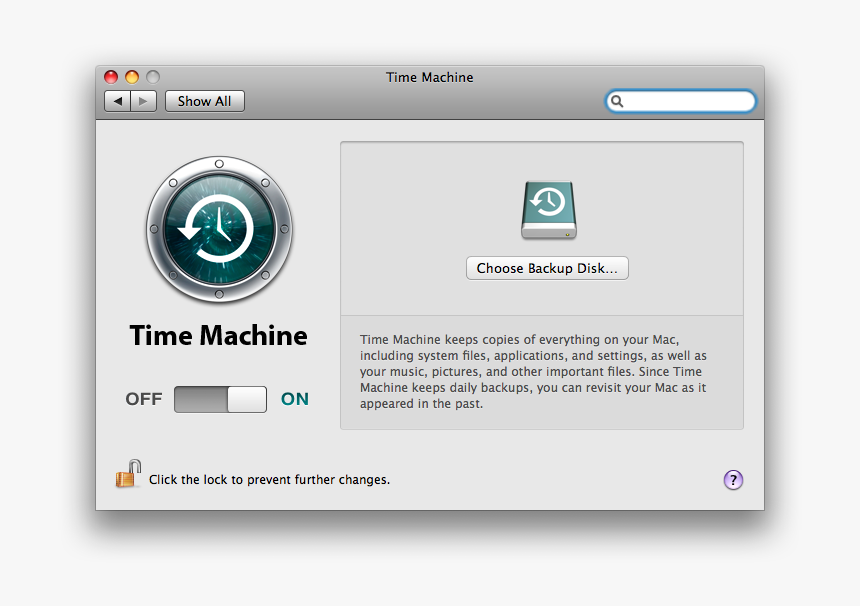Go back with the left arrow button
The width and height of the screenshot is (860, 606).
(x=117, y=101)
